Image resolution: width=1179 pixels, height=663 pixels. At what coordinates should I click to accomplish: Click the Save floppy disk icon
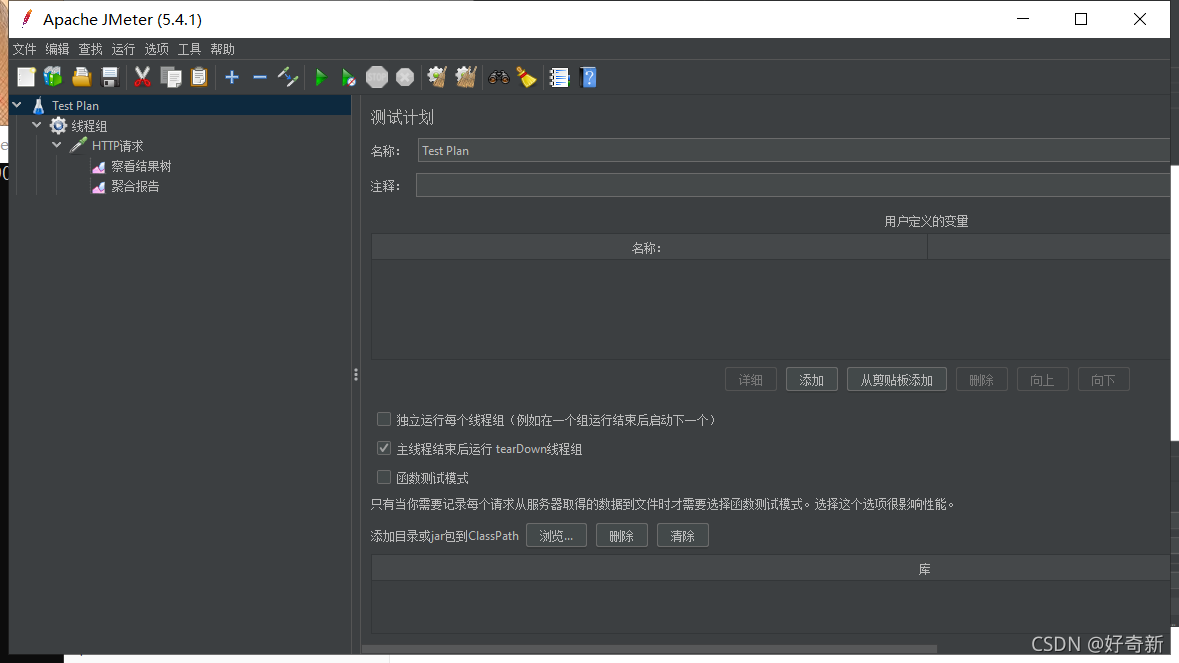[x=110, y=77]
